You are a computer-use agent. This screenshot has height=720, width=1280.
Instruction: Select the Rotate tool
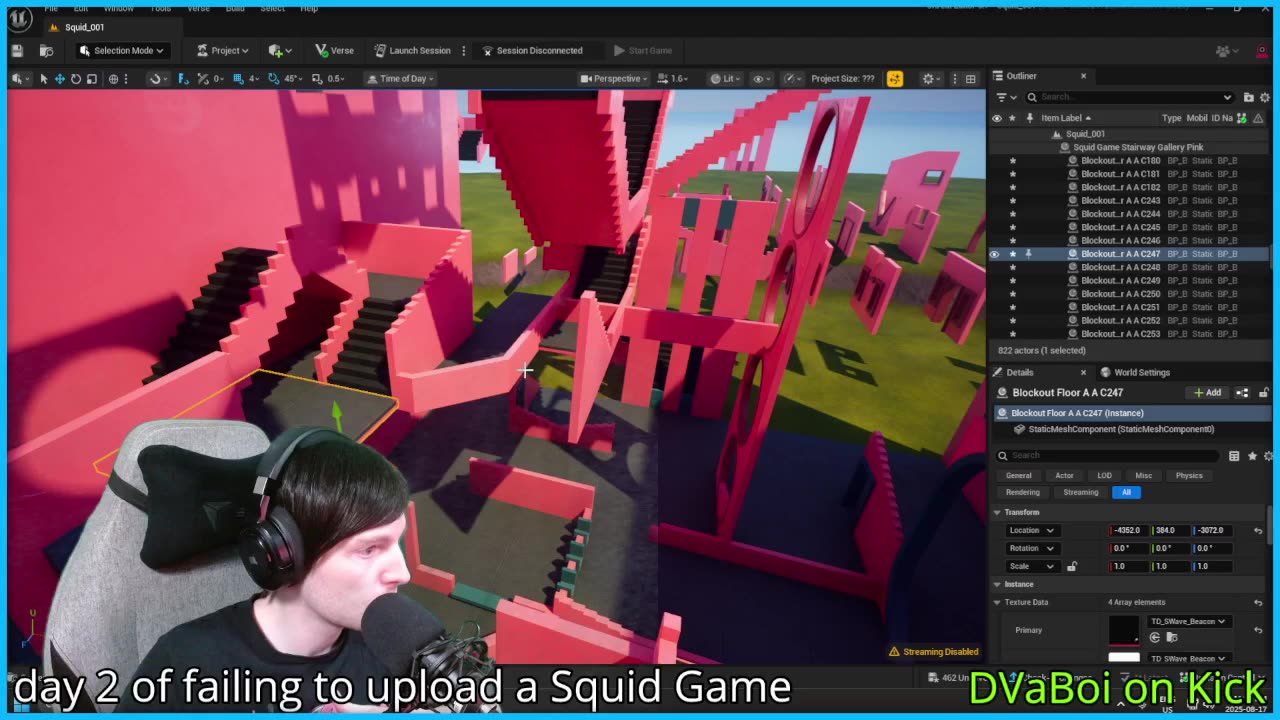point(75,78)
